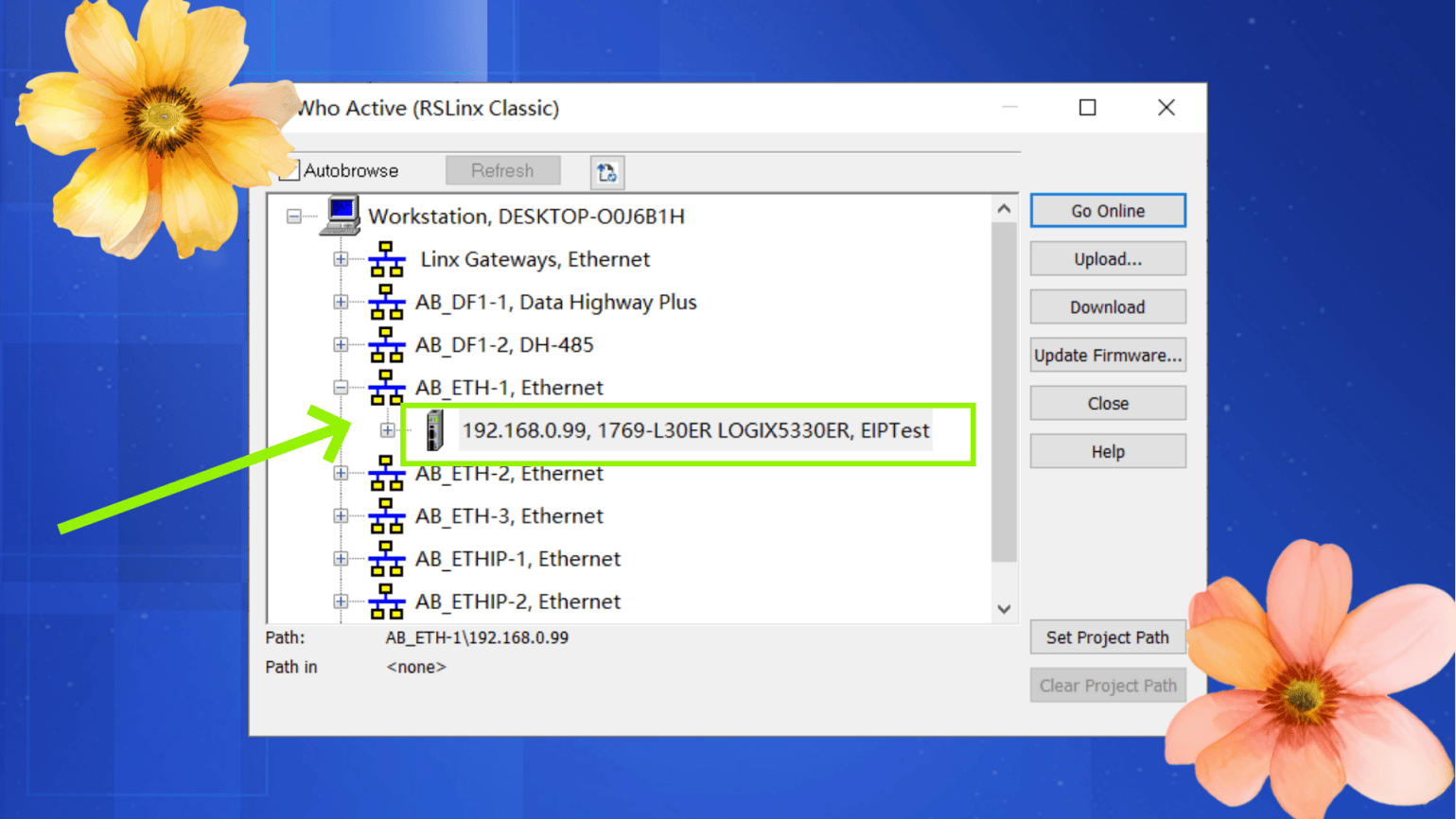
Task: Click the AB_ETHIP-2 network icon
Action: [386, 601]
